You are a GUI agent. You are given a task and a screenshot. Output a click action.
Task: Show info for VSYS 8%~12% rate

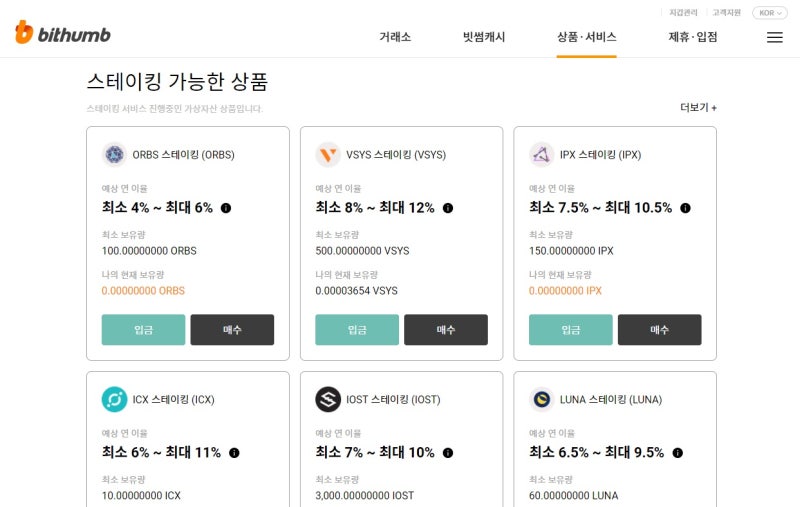(x=448, y=208)
